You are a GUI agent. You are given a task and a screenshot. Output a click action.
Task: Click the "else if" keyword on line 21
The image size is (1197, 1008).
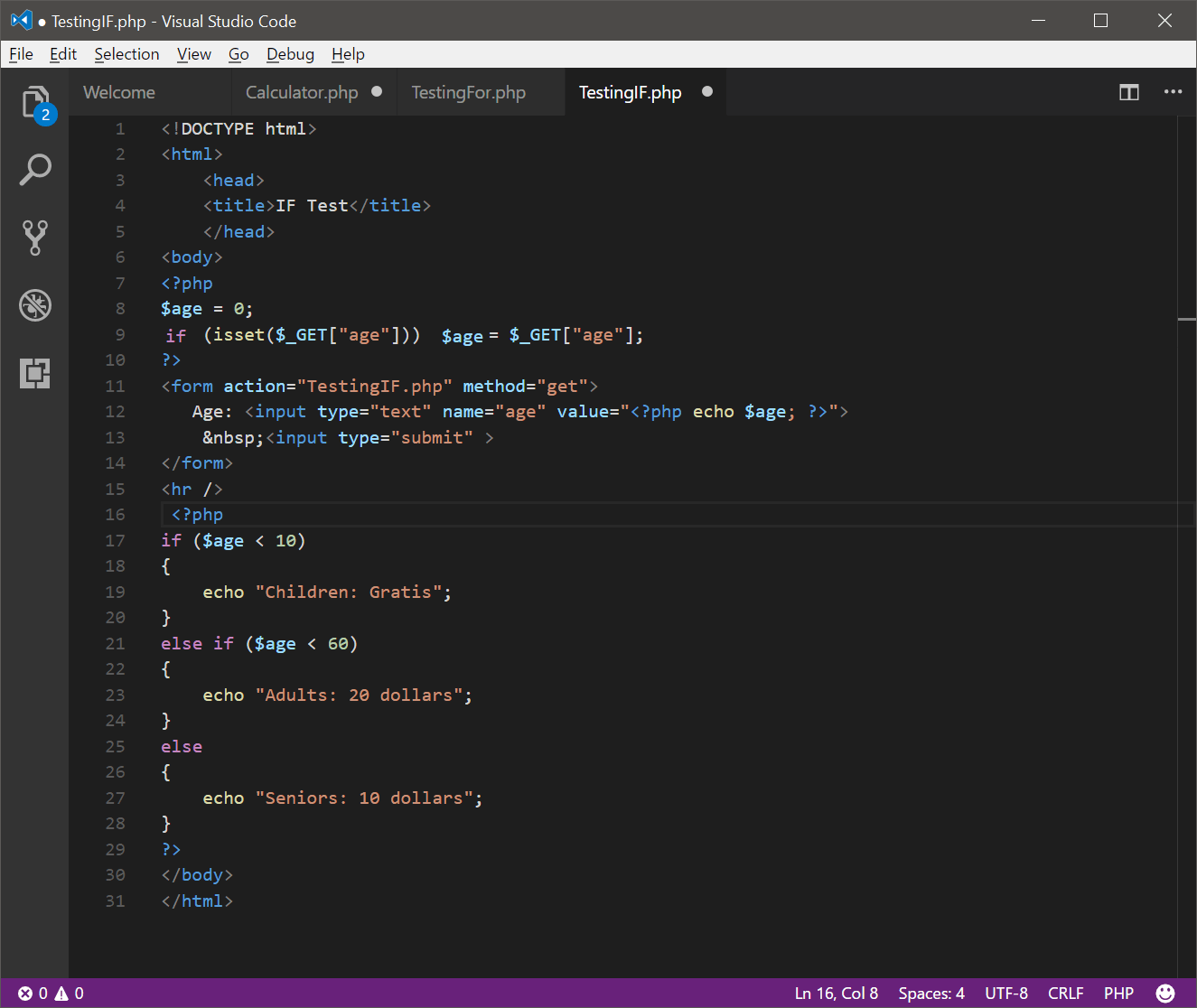point(197,643)
